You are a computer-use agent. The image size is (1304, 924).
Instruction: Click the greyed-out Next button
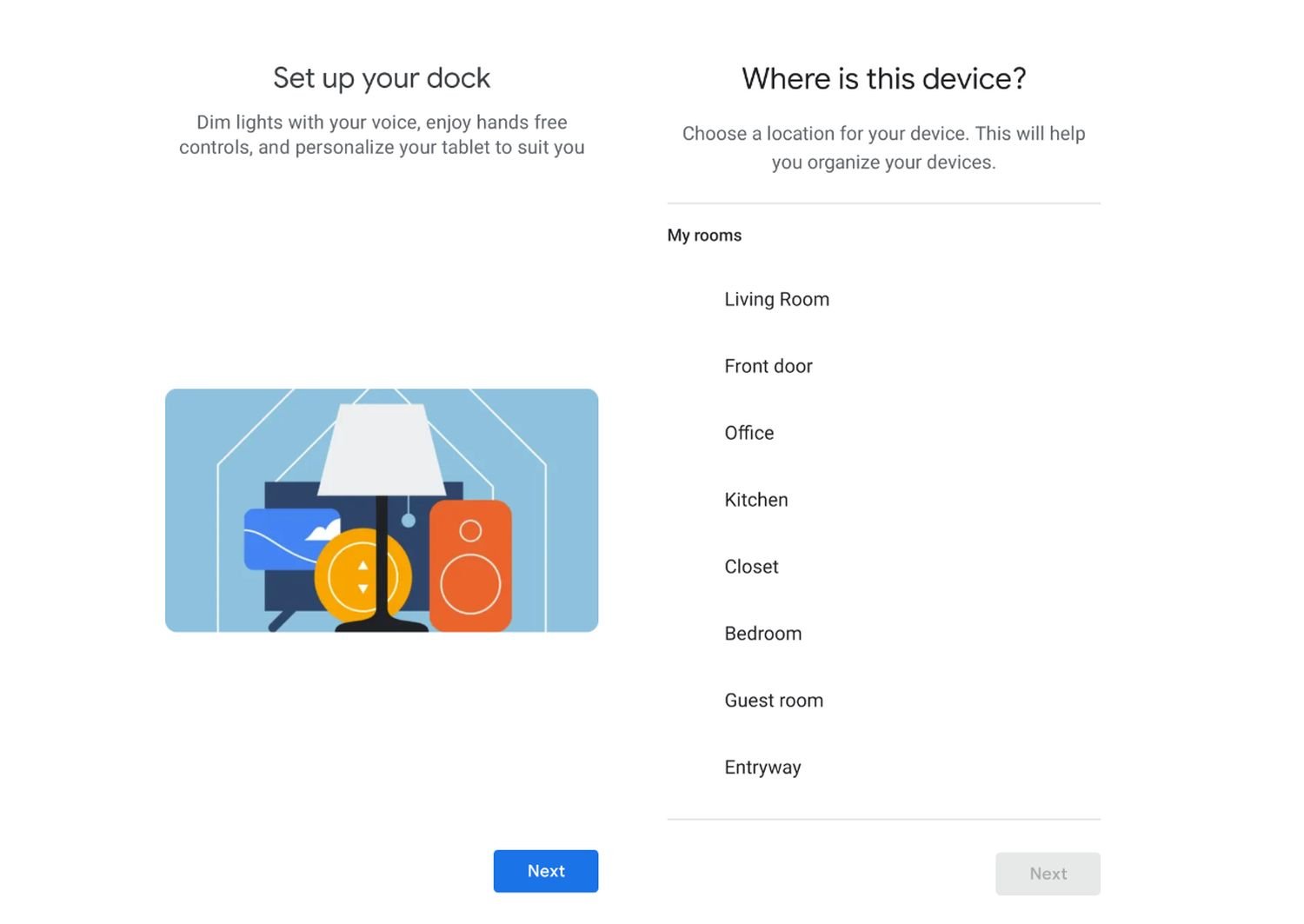(x=1048, y=874)
